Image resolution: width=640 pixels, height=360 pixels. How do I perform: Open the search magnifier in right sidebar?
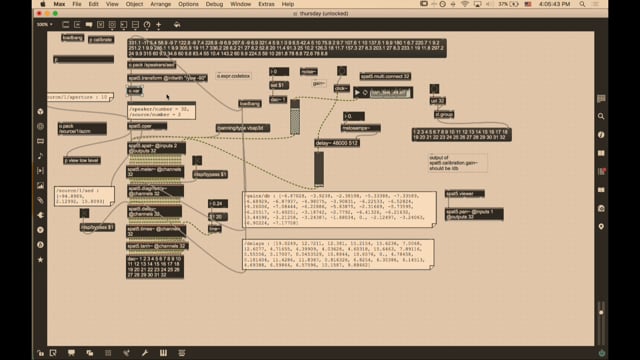[601, 116]
